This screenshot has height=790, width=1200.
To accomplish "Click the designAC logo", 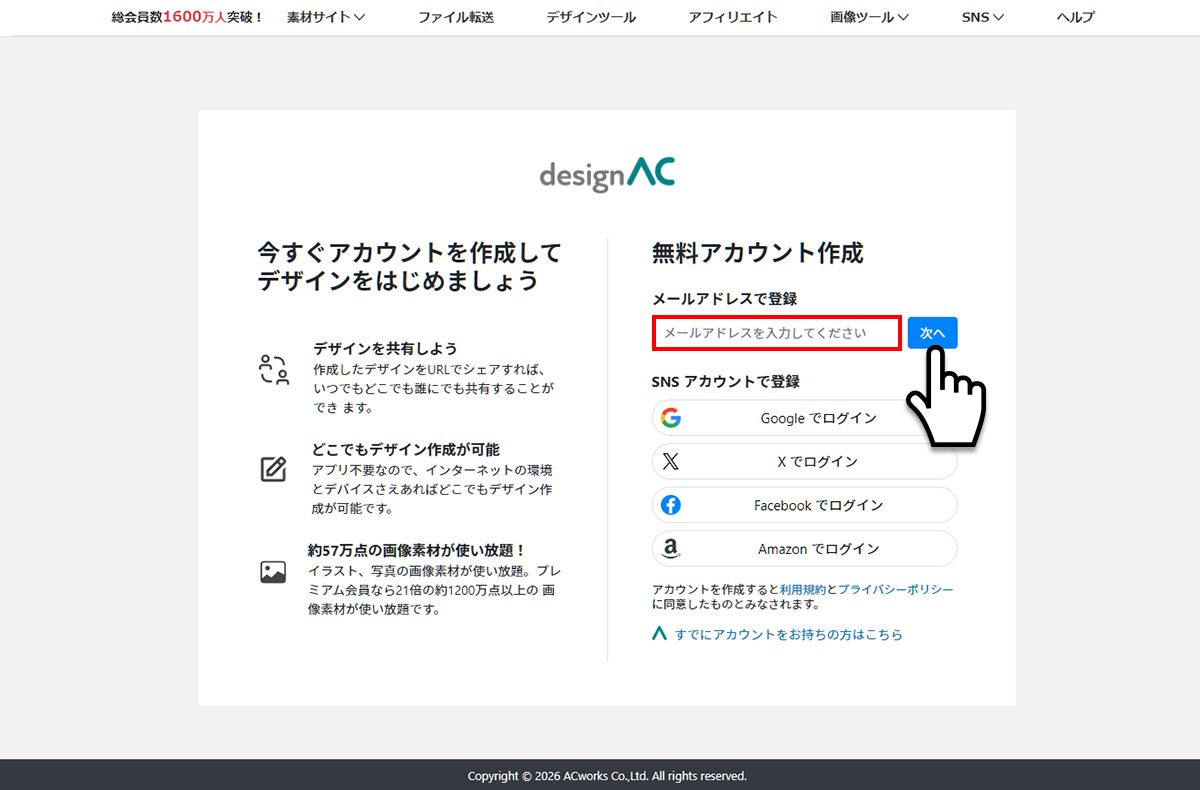I will pos(607,175).
